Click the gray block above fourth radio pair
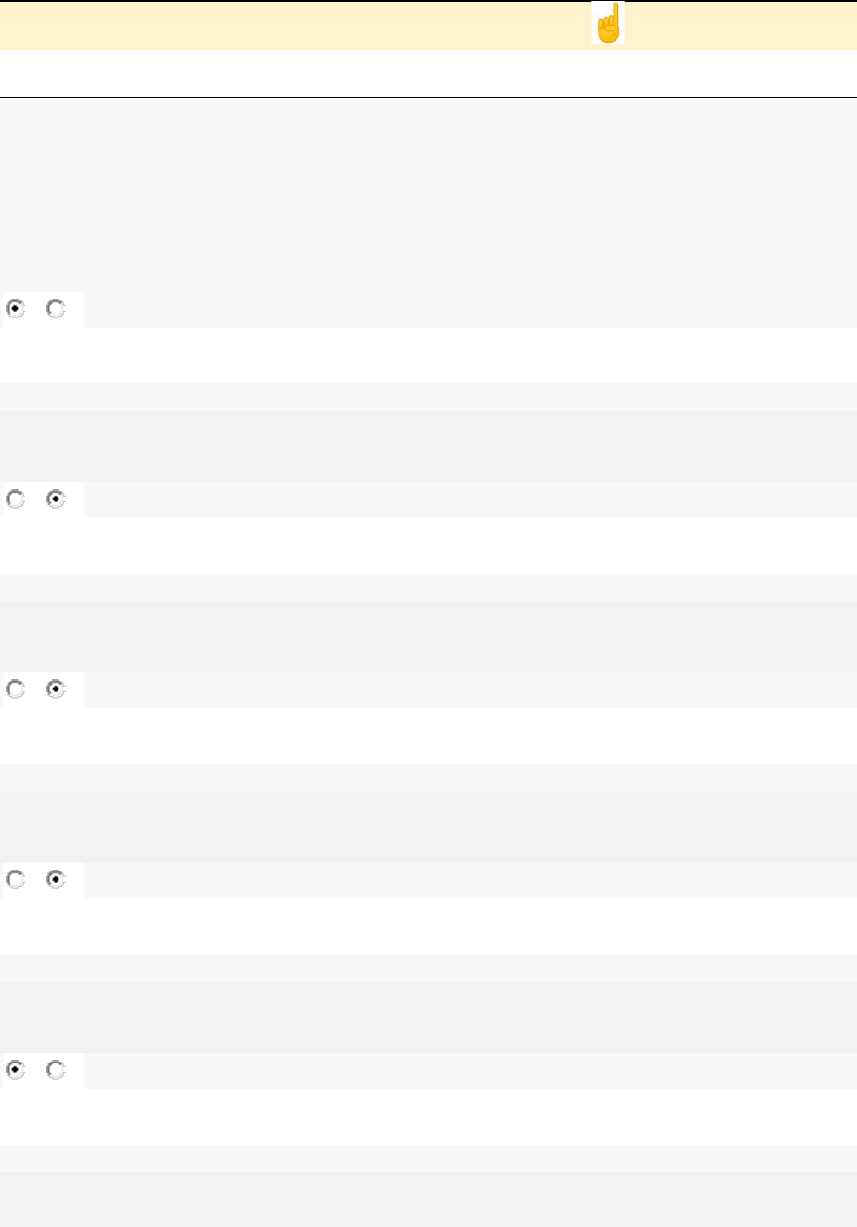The height and width of the screenshot is (1227, 857). pos(428,827)
